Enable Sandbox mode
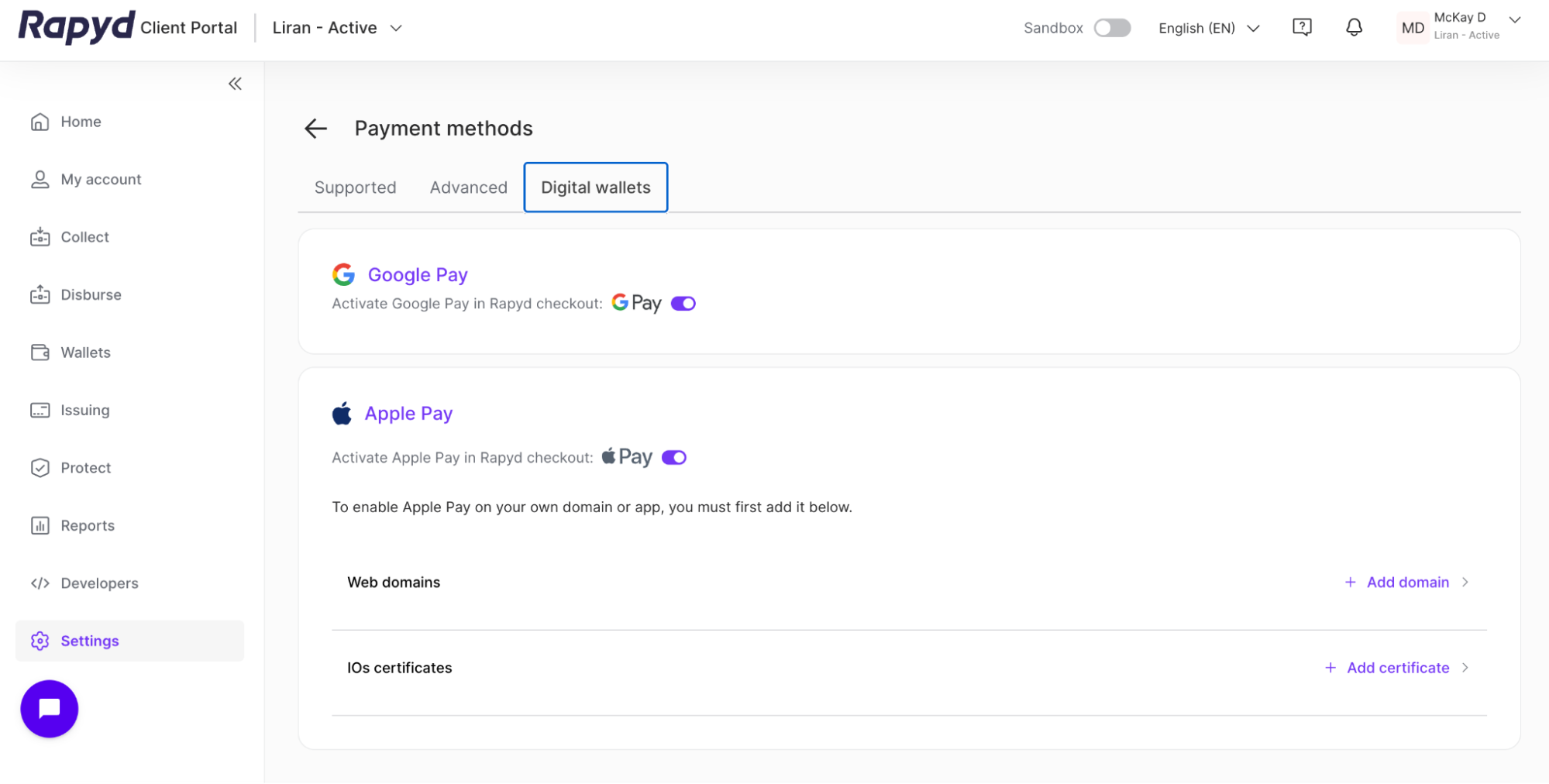 pos(1111,27)
